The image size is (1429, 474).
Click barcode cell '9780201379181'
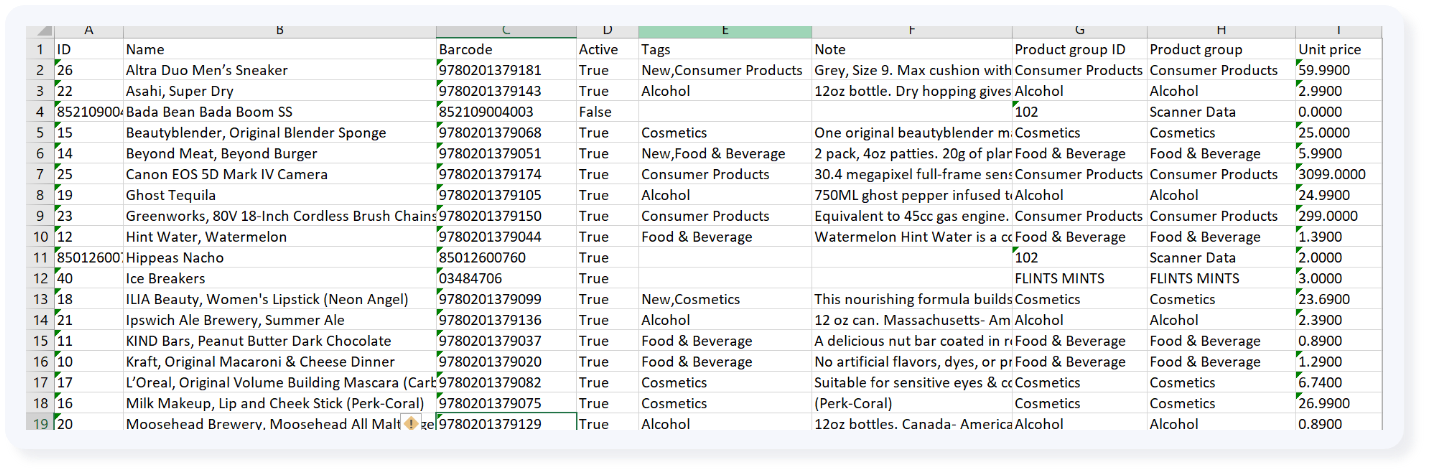click(x=506, y=70)
